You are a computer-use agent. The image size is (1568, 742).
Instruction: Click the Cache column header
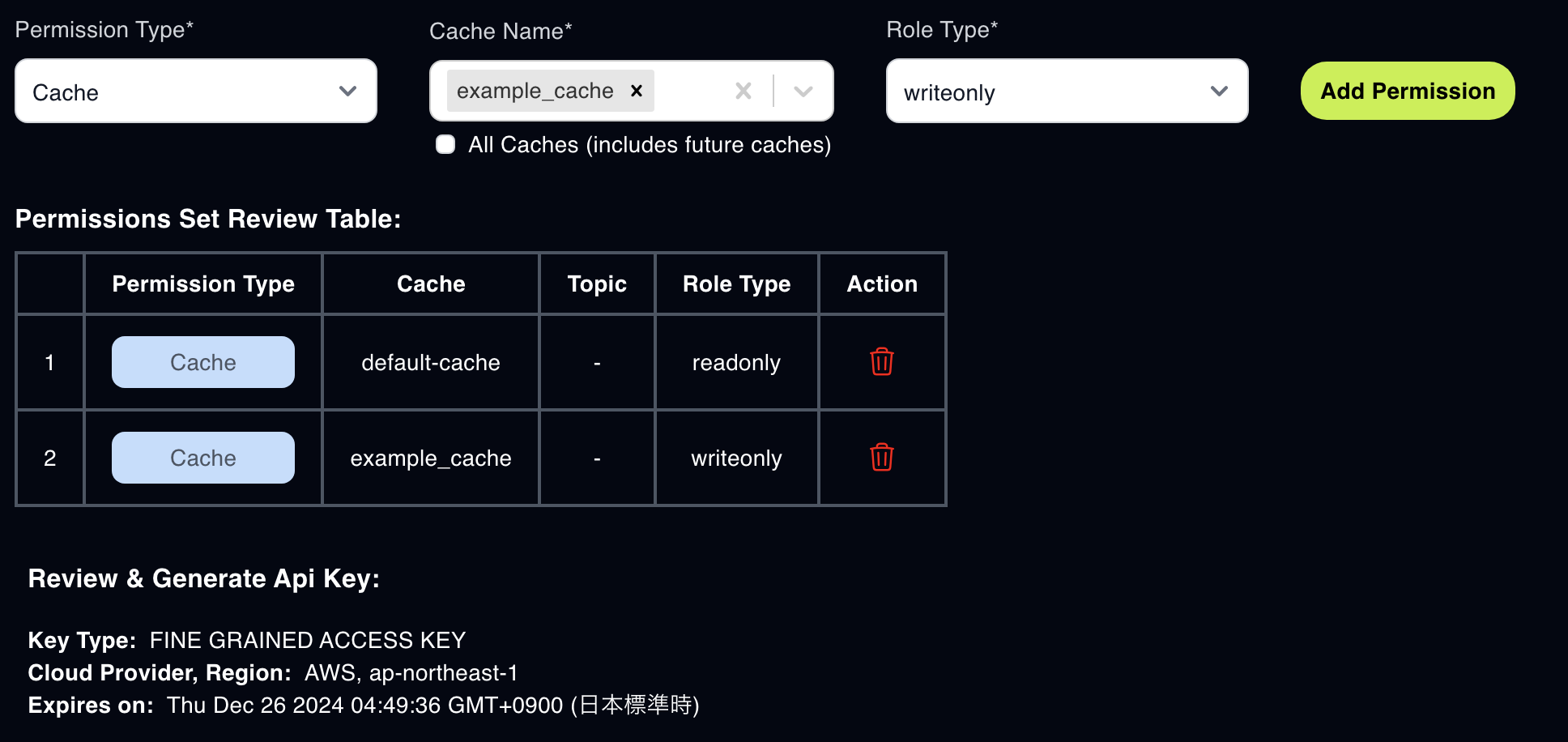pos(431,284)
